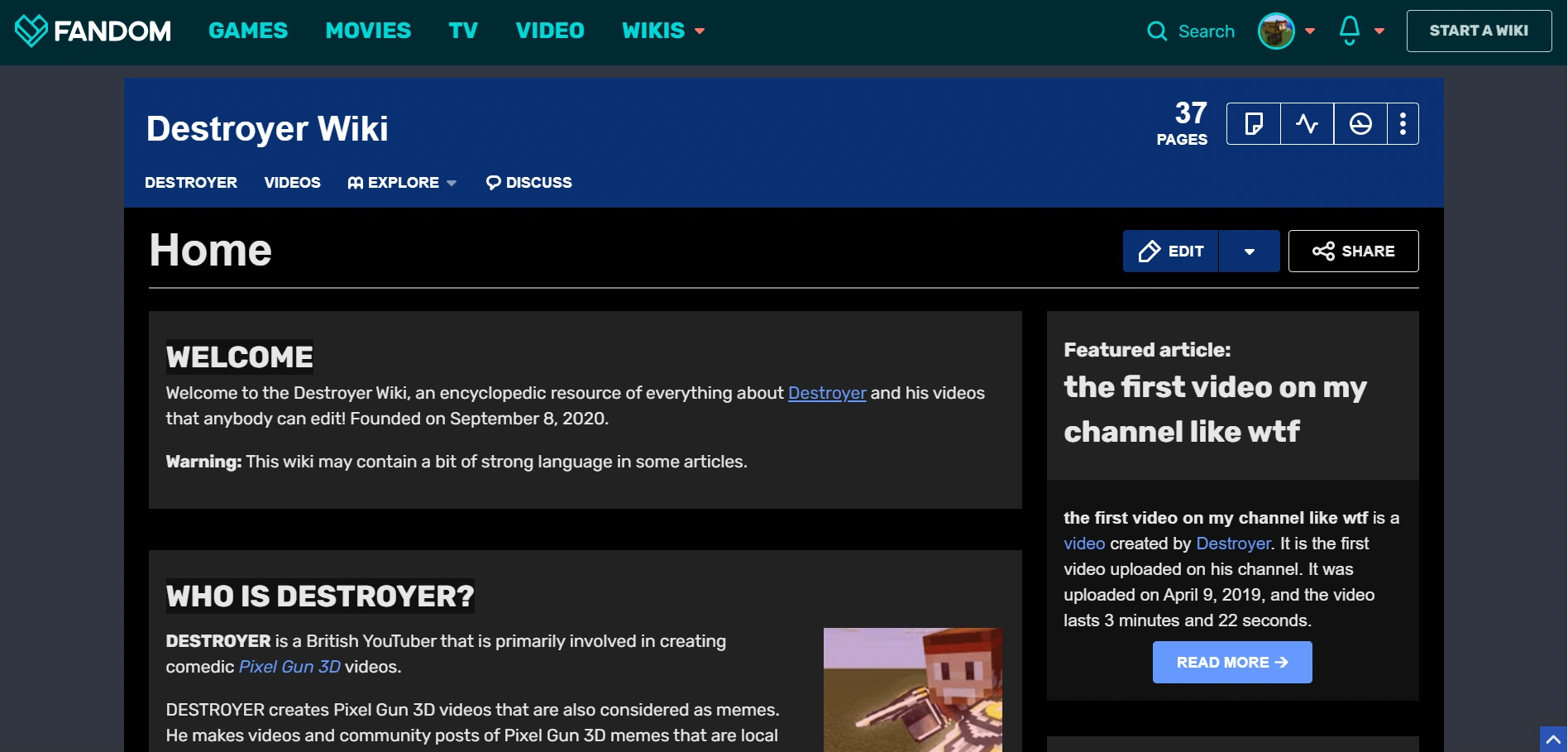Screen dimensions: 1568x752
Task: Open the Edit dropdown arrow
Action: [1249, 251]
